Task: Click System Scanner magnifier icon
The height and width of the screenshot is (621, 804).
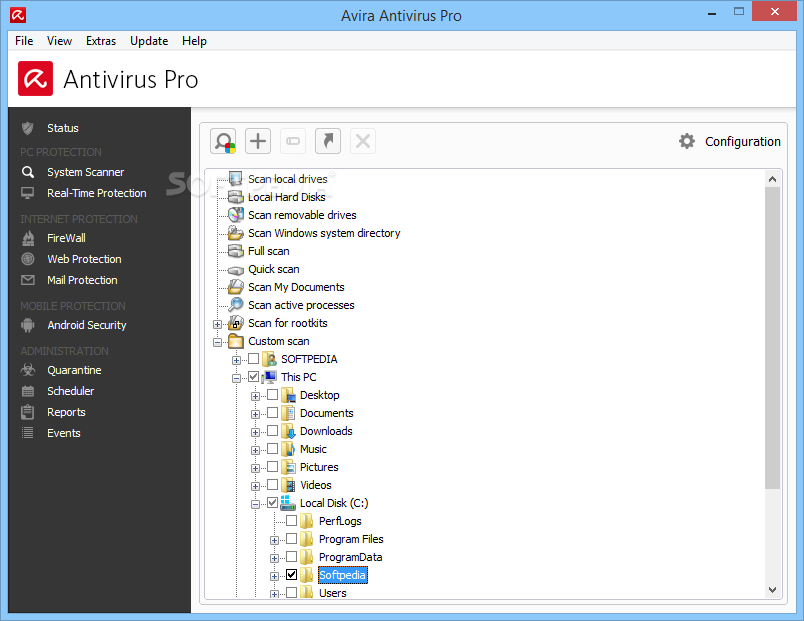Action: coord(28,172)
